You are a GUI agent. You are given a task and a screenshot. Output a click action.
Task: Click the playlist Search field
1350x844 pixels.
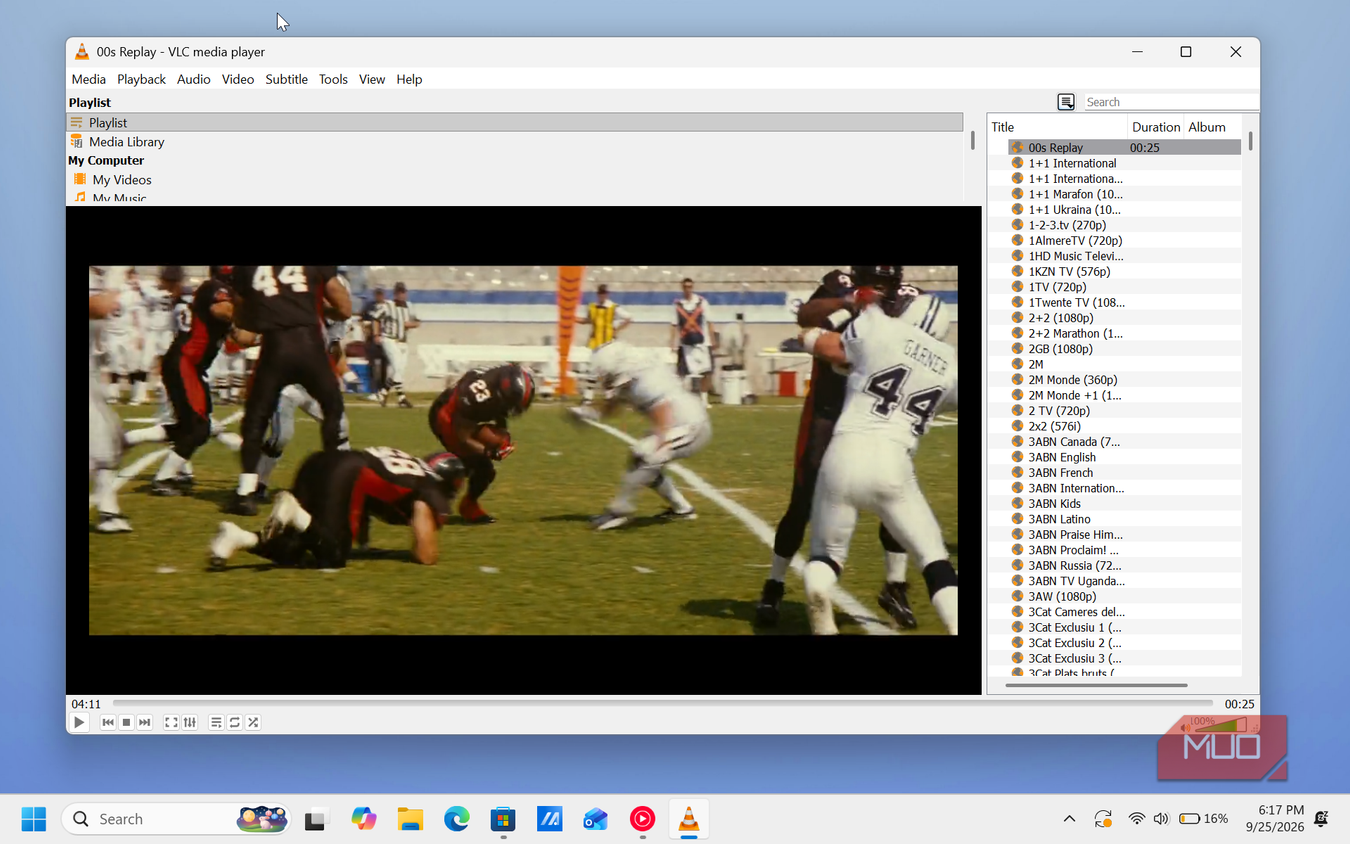tap(1170, 102)
